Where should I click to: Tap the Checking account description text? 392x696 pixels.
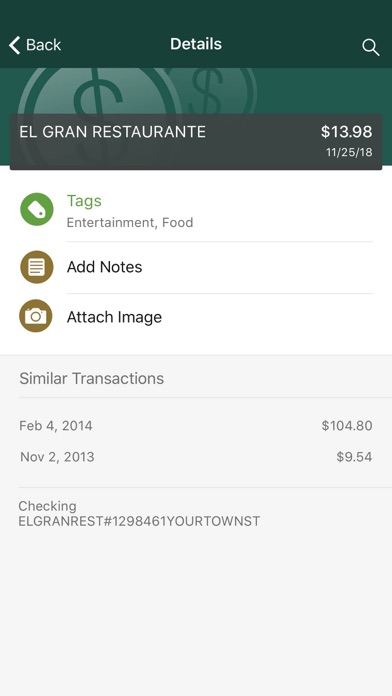click(x=139, y=514)
